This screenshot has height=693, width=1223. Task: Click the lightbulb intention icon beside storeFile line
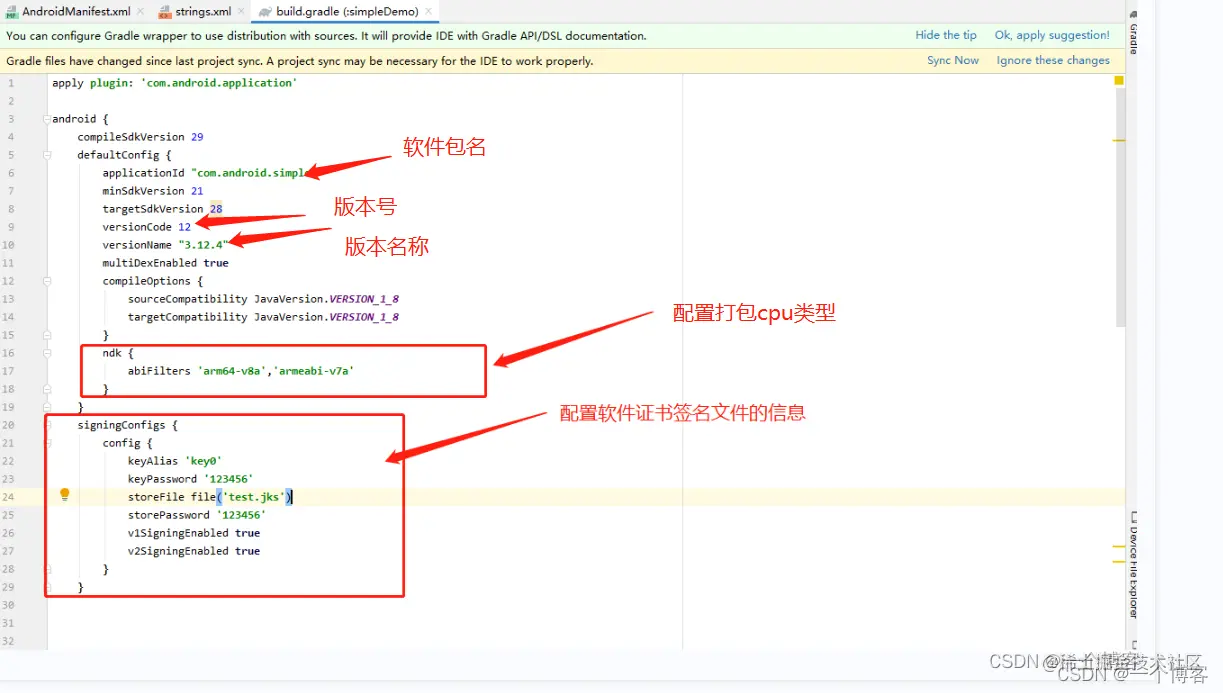tap(64, 496)
